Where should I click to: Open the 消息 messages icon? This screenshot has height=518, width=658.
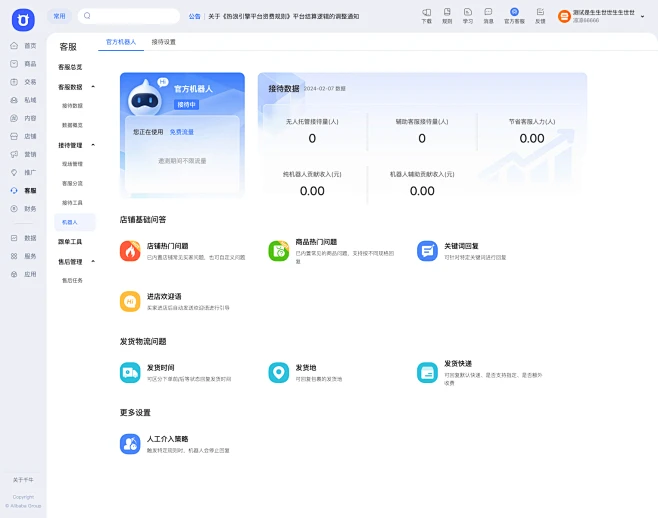(x=488, y=15)
